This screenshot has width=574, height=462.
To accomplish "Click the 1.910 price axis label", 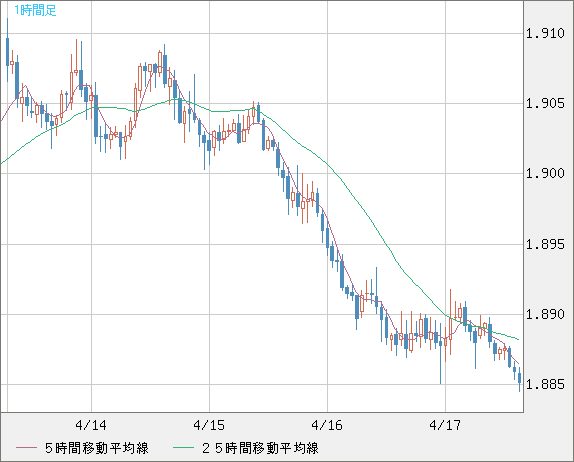I will click(545, 34).
